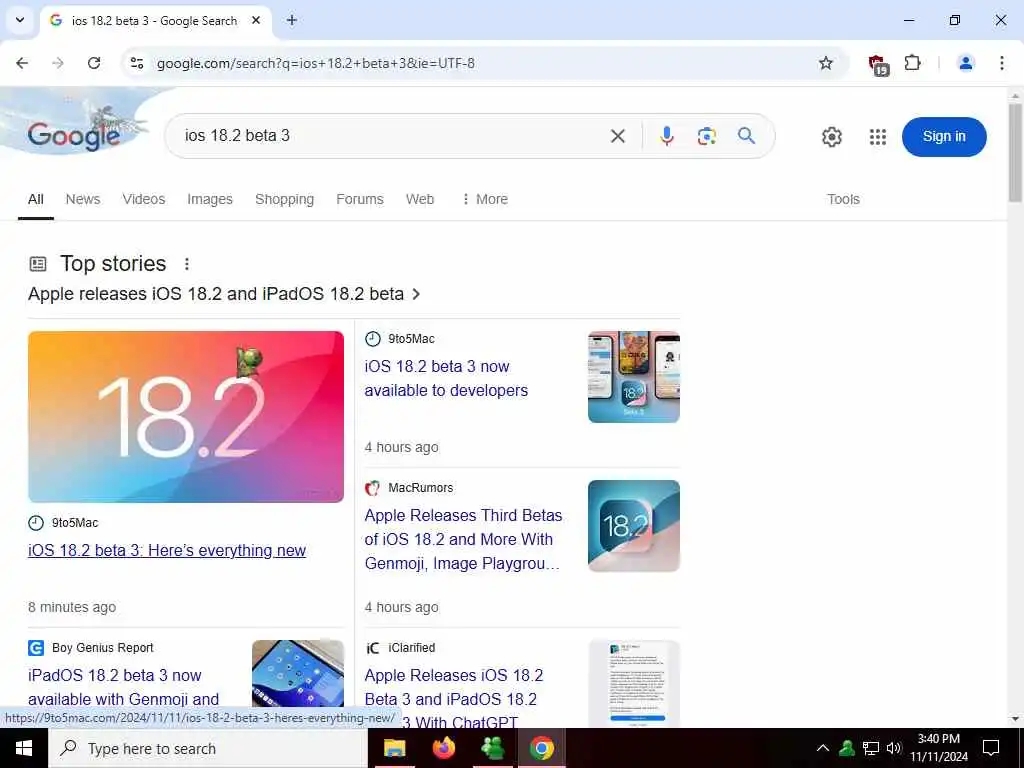This screenshot has width=1024, height=768.
Task: Open a new browser tab
Action: [292, 20]
